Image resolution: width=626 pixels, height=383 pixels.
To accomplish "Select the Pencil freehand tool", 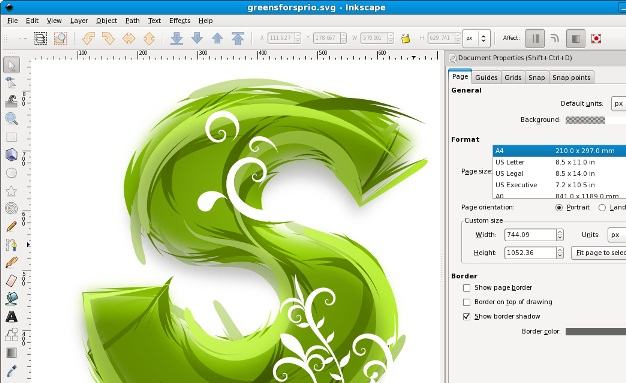I will coord(11,226).
